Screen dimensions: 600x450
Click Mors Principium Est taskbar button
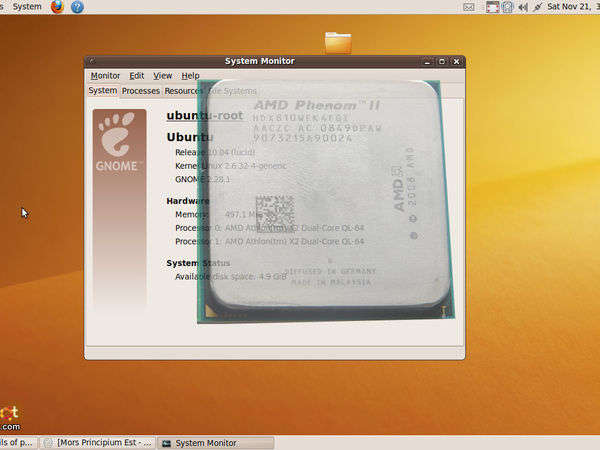98,442
